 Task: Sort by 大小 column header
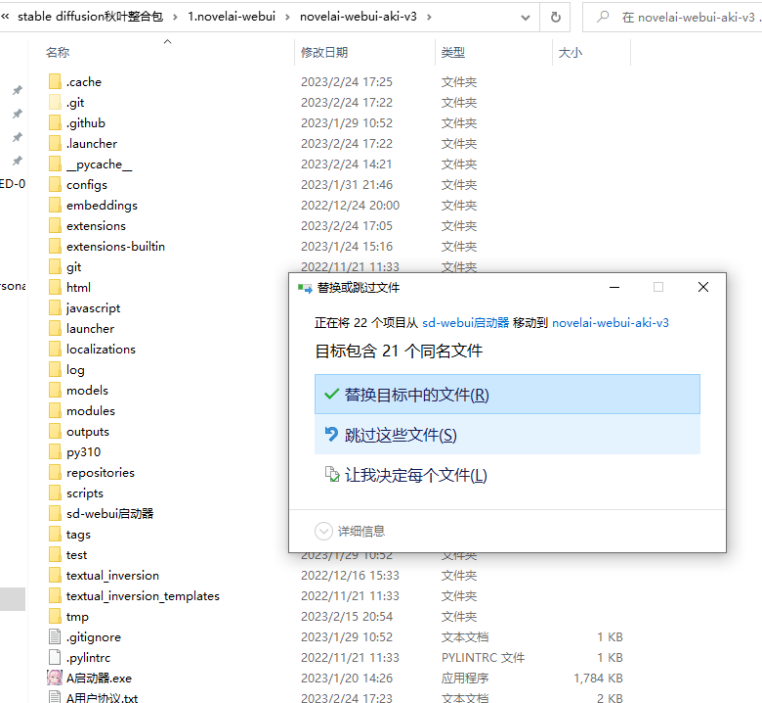click(570, 52)
